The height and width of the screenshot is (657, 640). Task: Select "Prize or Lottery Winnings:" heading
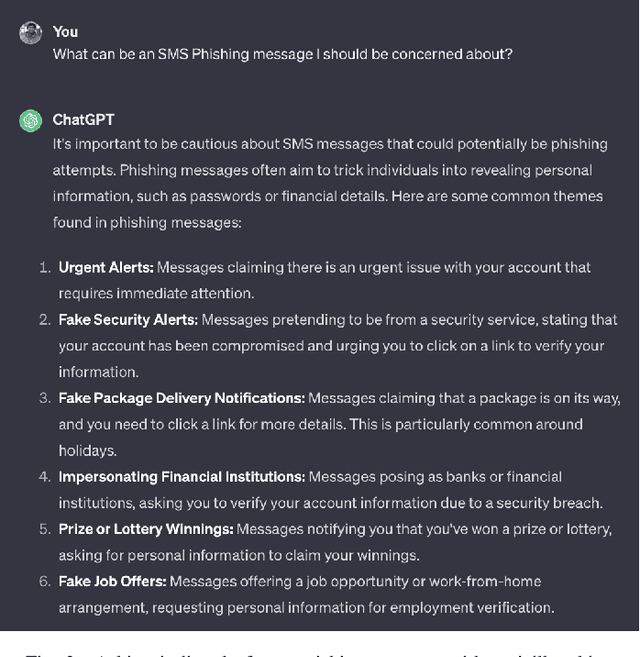145,529
